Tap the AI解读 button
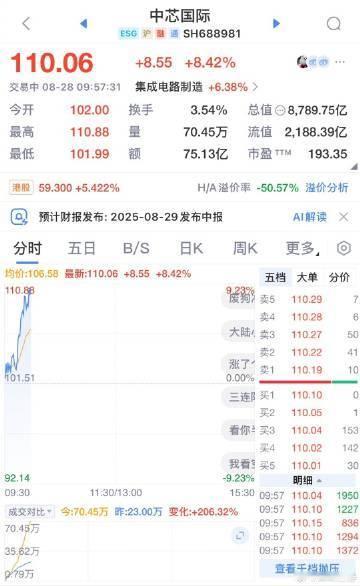Viewport: 360px width, 586px height. (x=310, y=217)
